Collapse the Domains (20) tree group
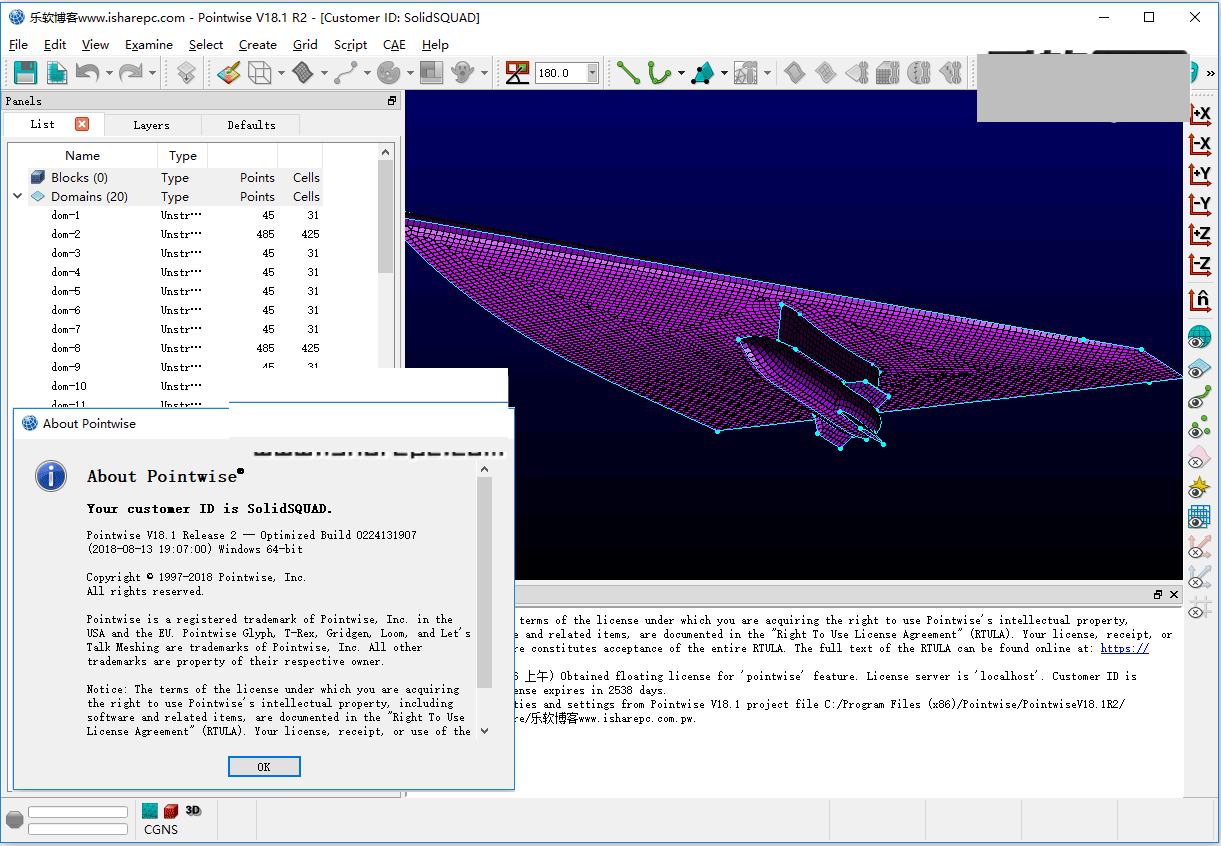The image size is (1221, 846). [17, 197]
